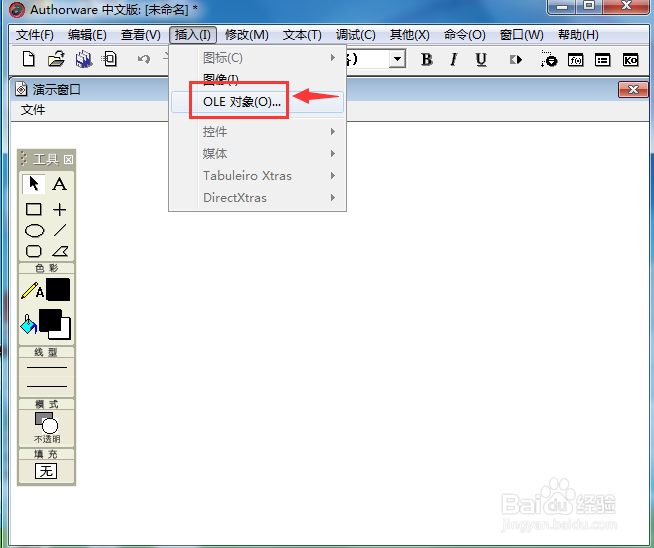Click the Restart playback icon
The image size is (654, 548).
pyautogui.click(x=516, y=60)
